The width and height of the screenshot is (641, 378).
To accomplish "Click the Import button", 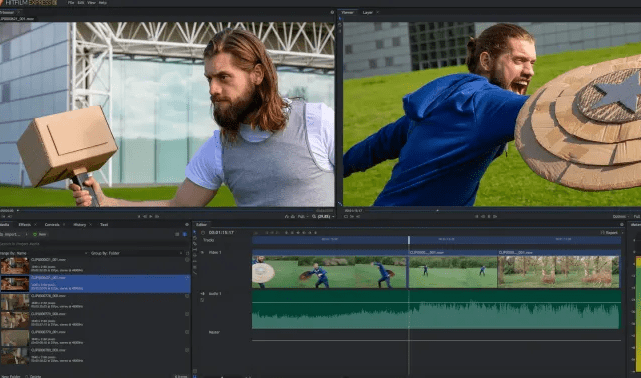I will point(11,234).
